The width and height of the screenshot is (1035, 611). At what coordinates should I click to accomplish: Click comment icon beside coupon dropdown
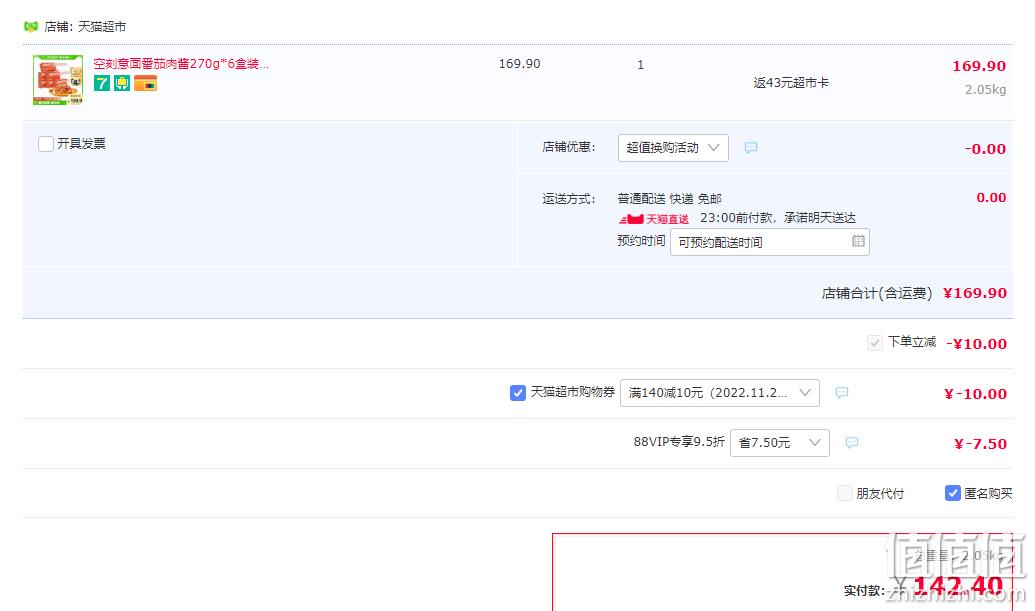(842, 393)
